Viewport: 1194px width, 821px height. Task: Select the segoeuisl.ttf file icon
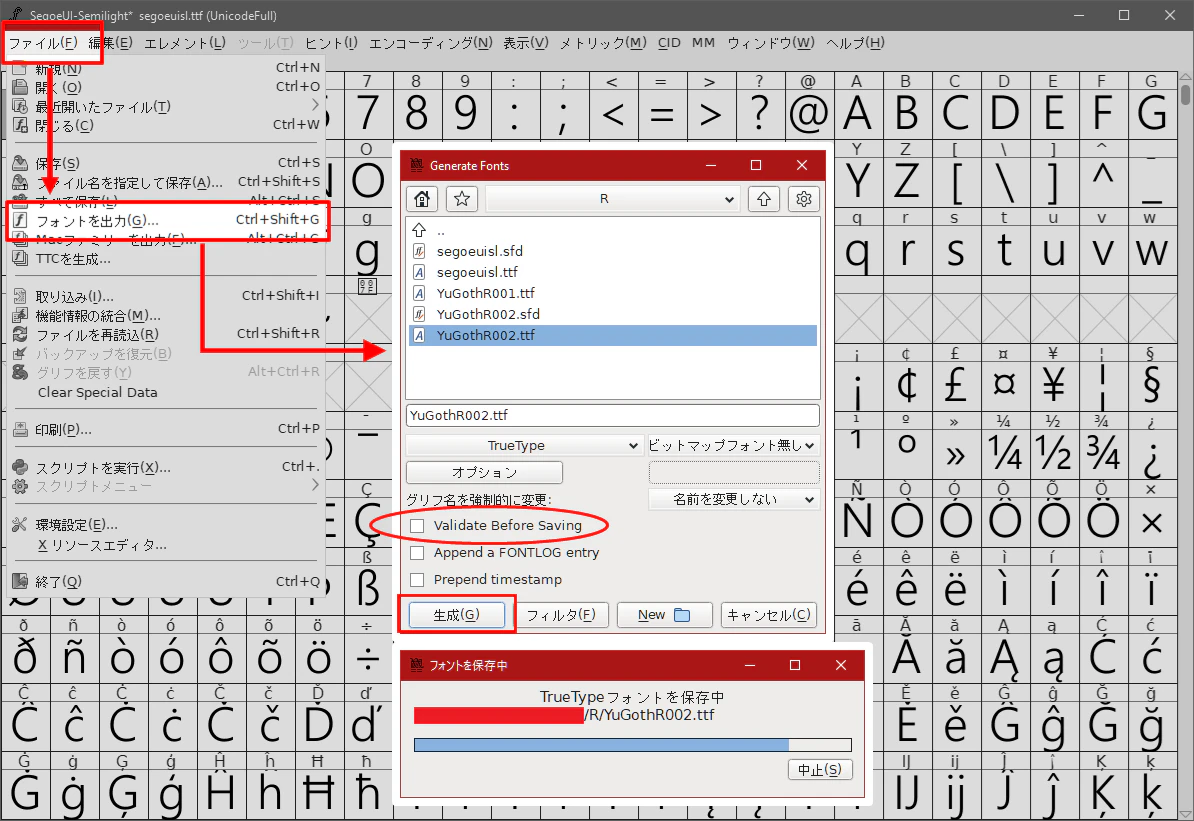[x=419, y=272]
